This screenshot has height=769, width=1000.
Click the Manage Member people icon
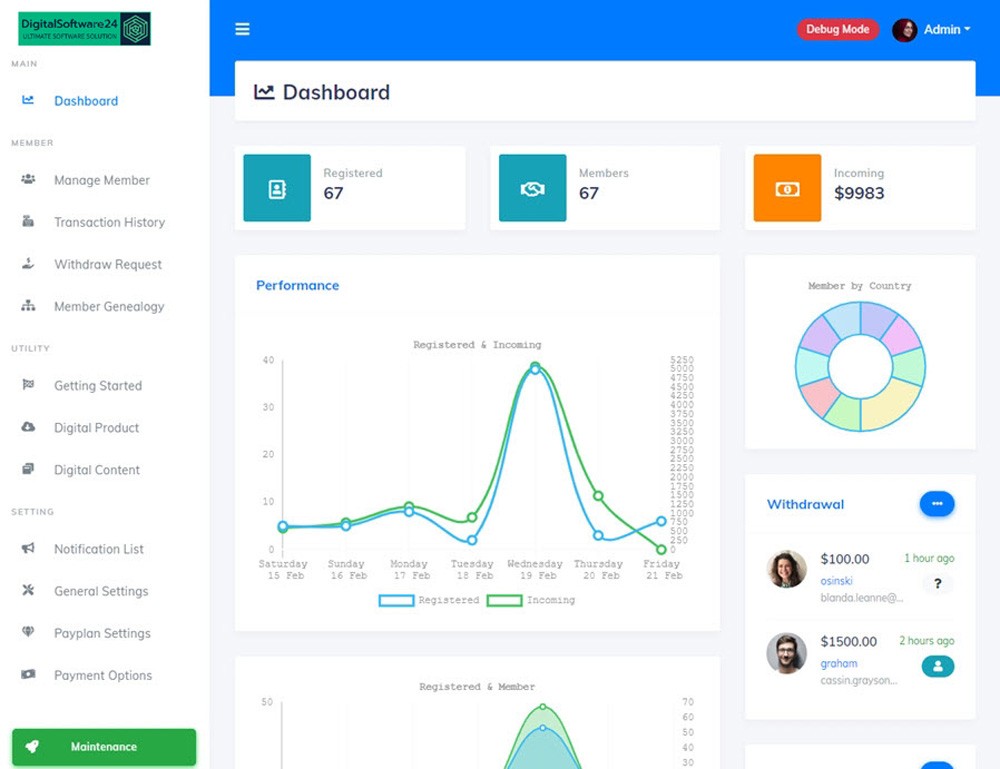(28, 180)
